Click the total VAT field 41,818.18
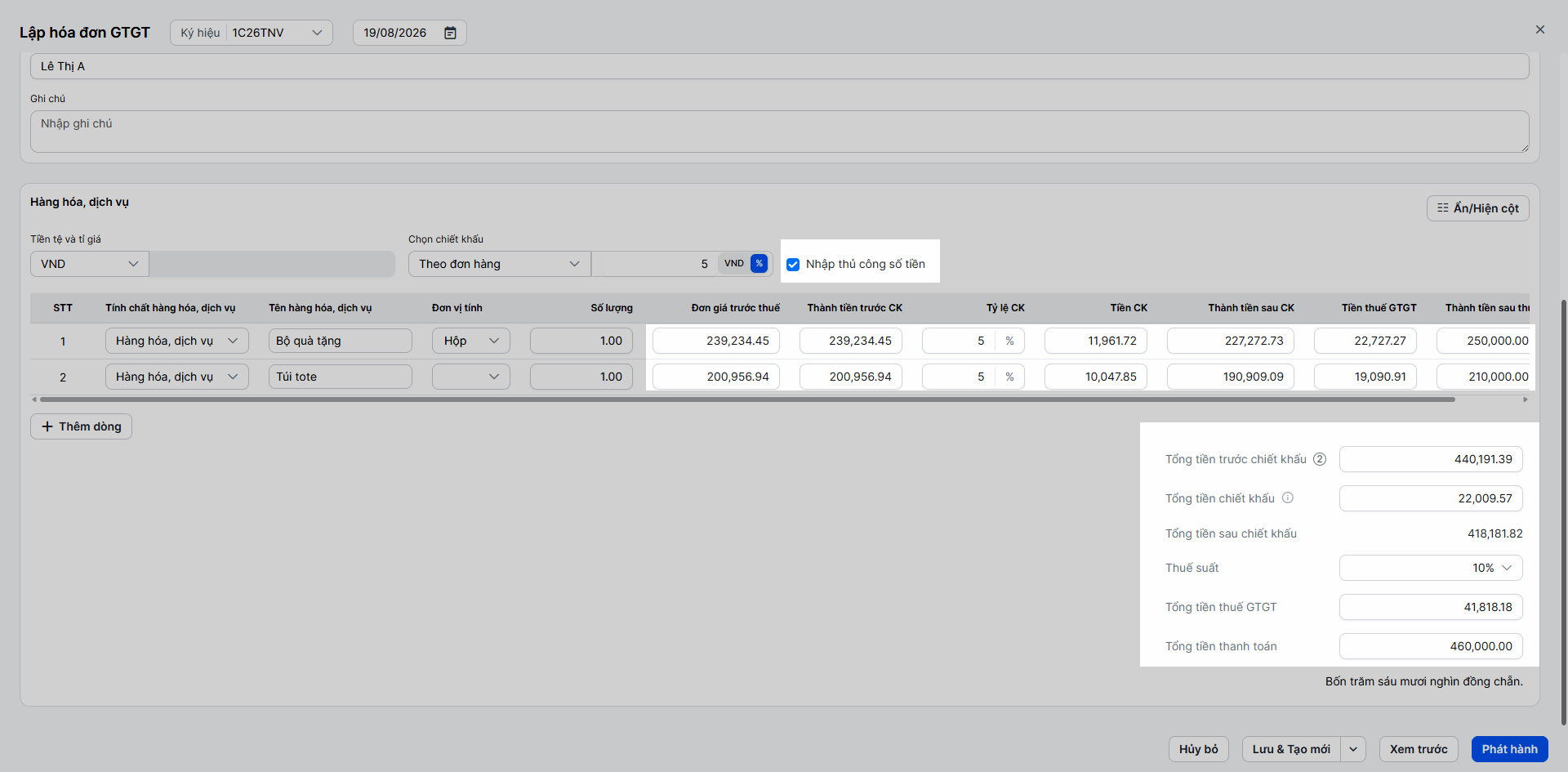 click(x=1431, y=607)
